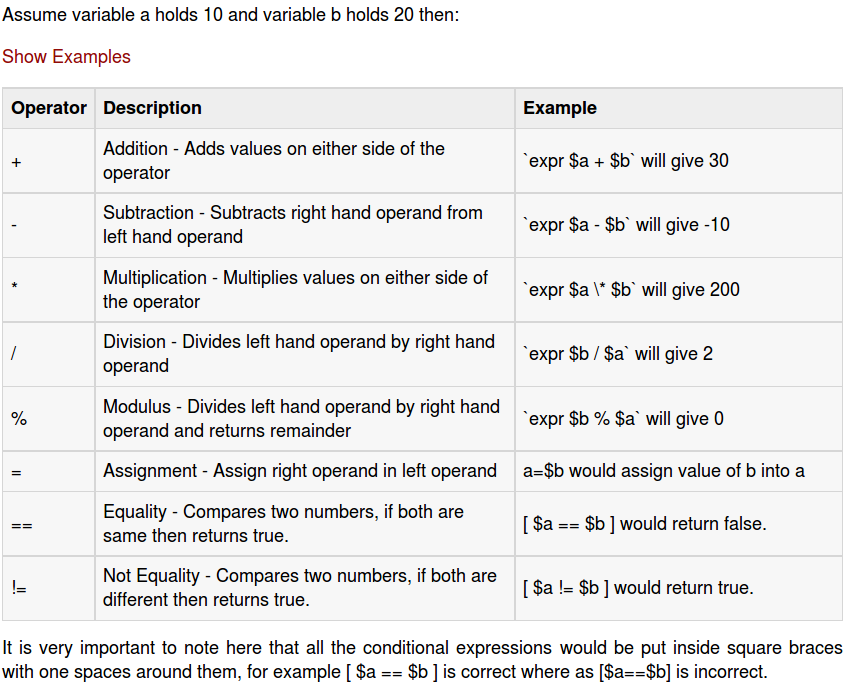Click the Modulus example giving 0
The height and width of the screenshot is (687, 845).
pos(623,419)
